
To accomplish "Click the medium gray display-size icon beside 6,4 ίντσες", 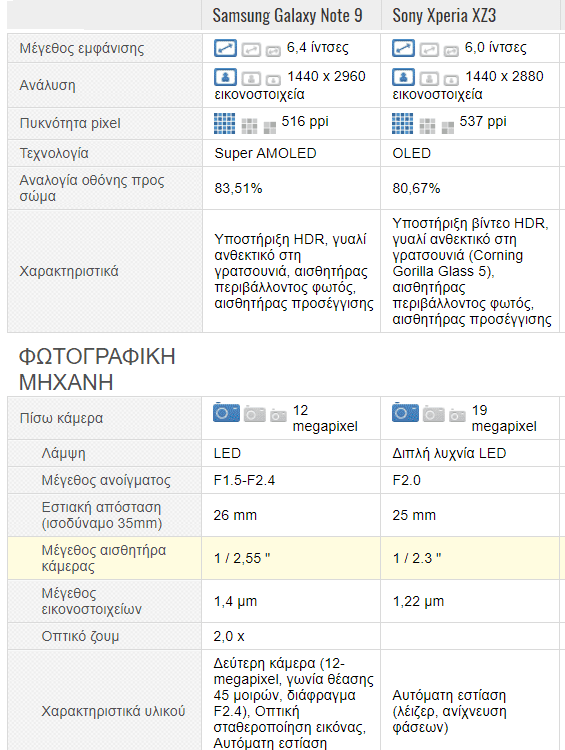I will point(251,50).
